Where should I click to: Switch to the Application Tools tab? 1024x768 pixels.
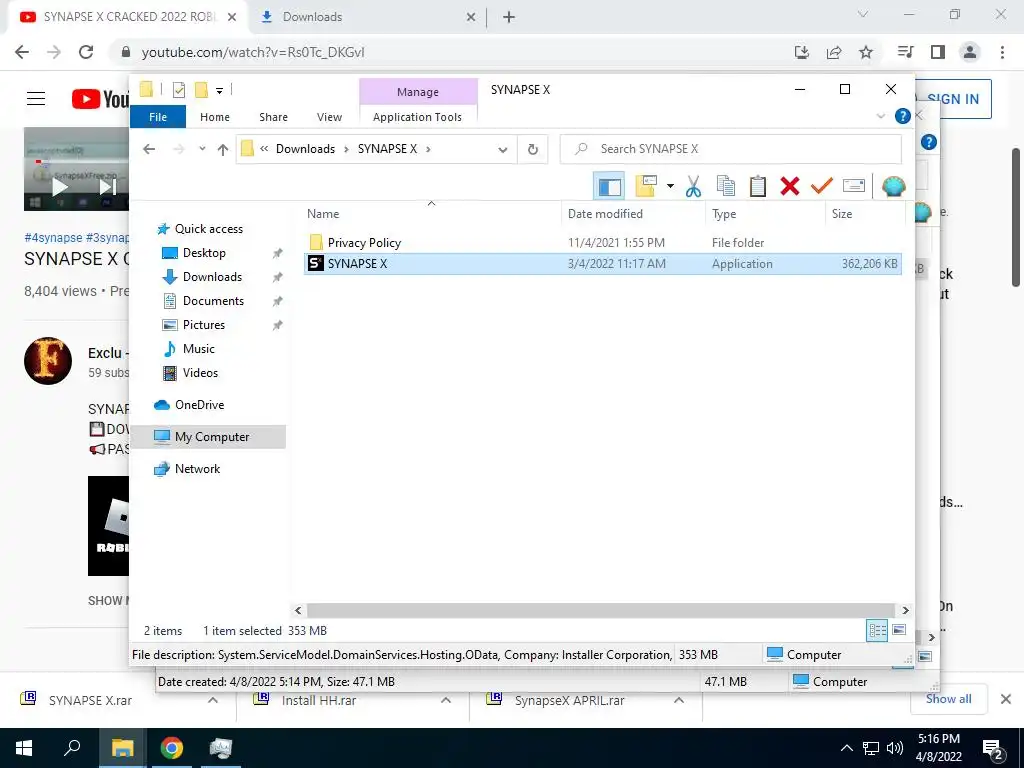(x=417, y=117)
